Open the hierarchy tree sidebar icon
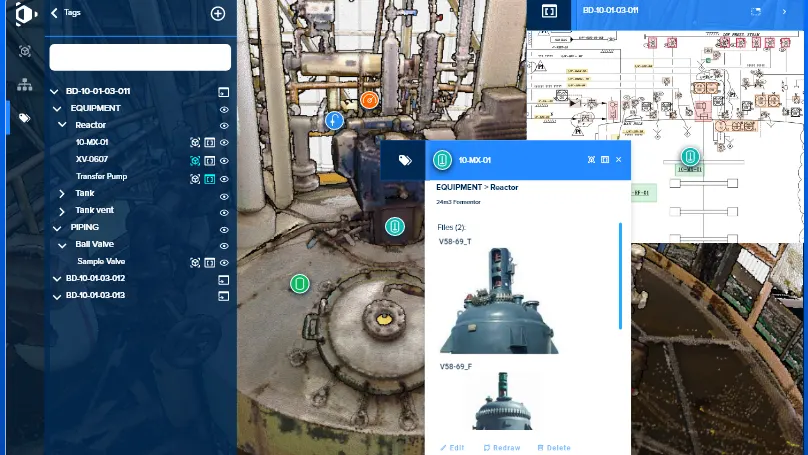 25,85
